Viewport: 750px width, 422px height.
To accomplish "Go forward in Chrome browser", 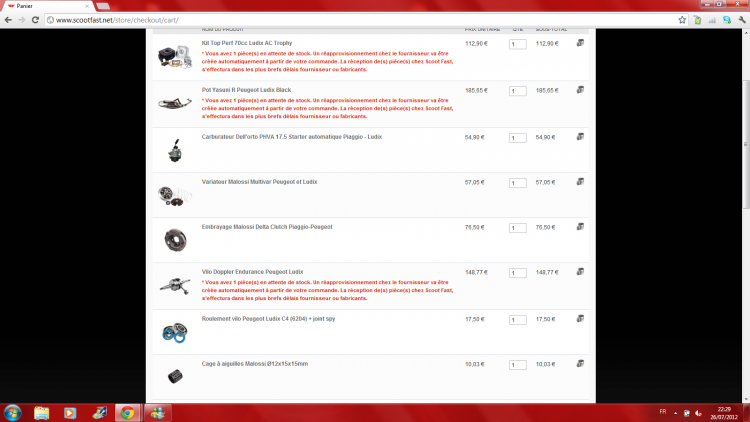I will [22, 20].
